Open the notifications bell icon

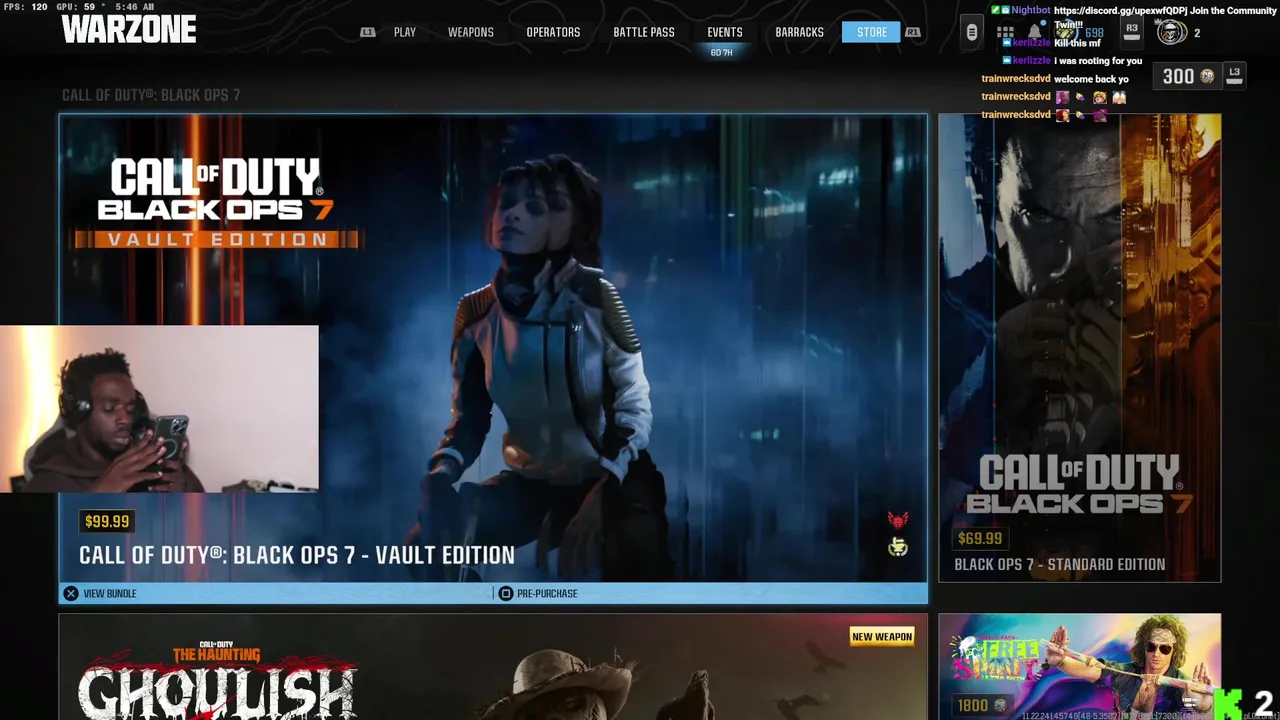pyautogui.click(x=1034, y=33)
